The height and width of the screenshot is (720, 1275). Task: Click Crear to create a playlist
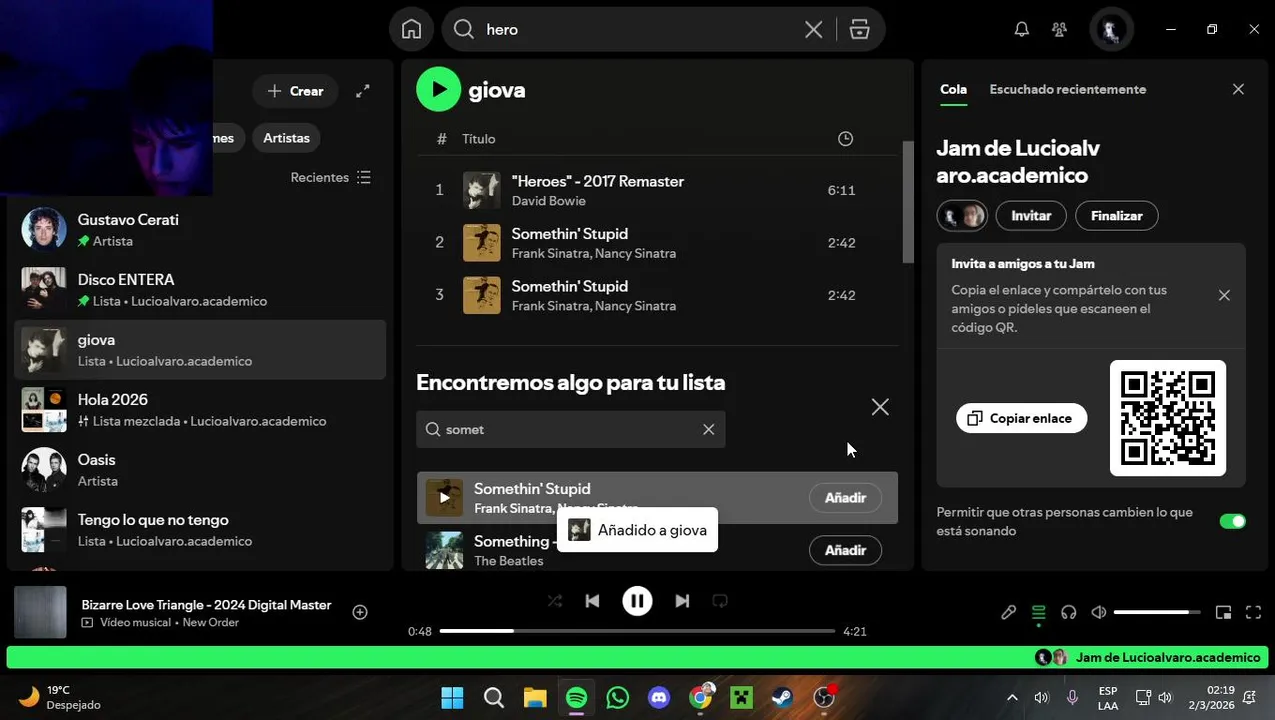click(x=295, y=91)
